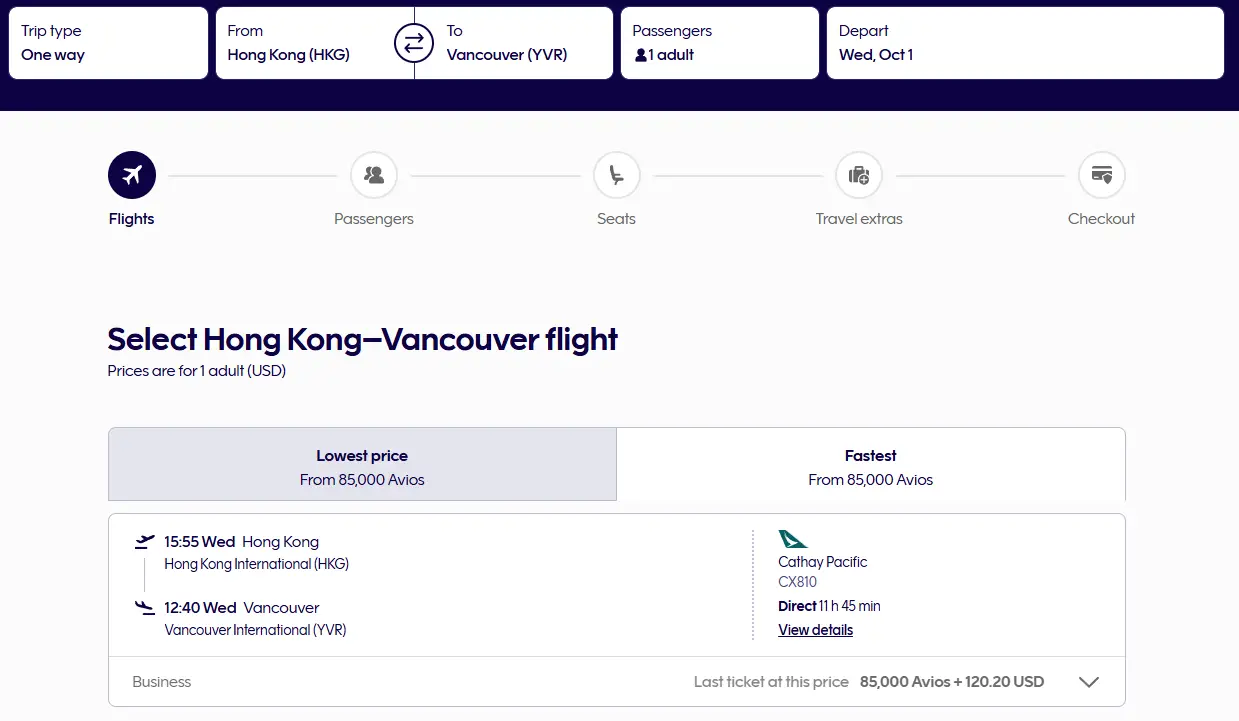This screenshot has width=1239, height=721.
Task: Expand the Business fare chevron
Action: click(1089, 682)
